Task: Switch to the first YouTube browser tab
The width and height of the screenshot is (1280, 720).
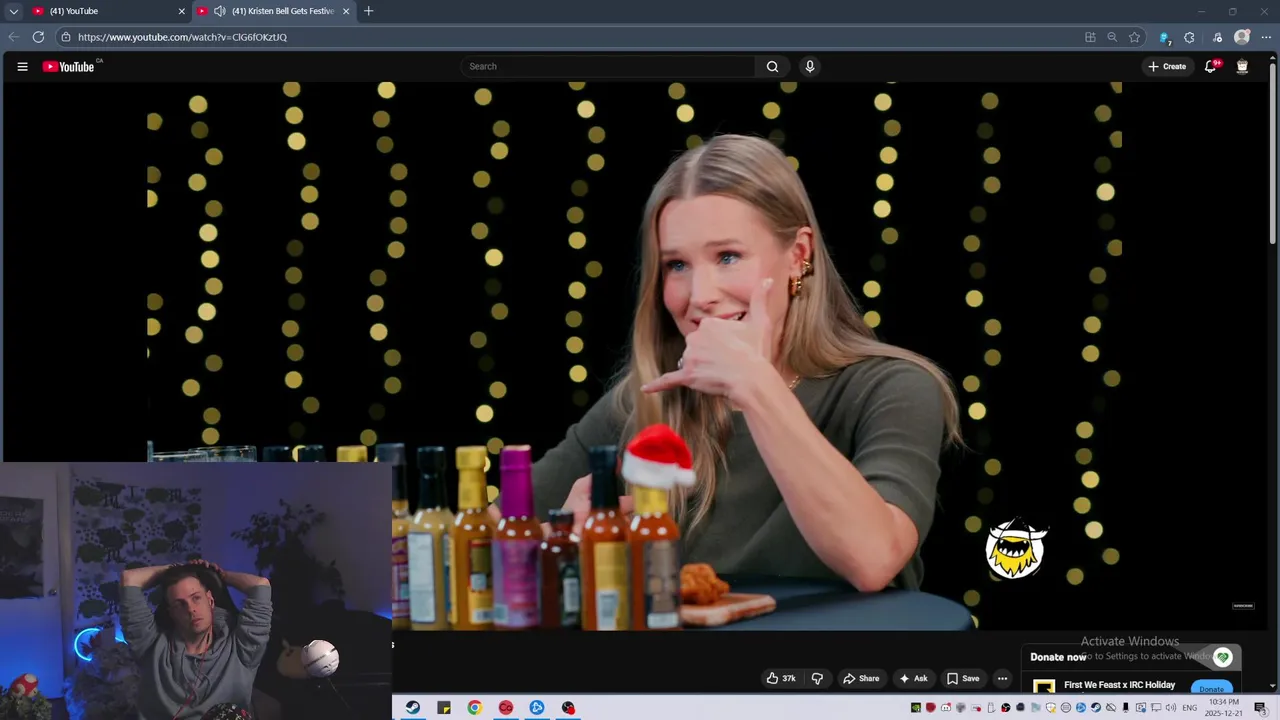Action: [x=108, y=11]
